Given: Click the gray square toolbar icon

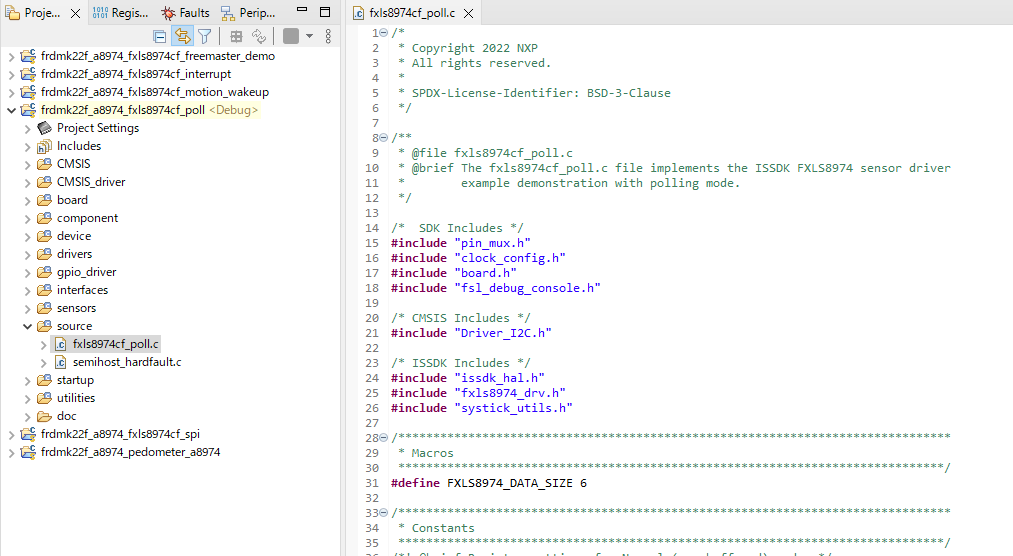Looking at the screenshot, I should (290, 36).
